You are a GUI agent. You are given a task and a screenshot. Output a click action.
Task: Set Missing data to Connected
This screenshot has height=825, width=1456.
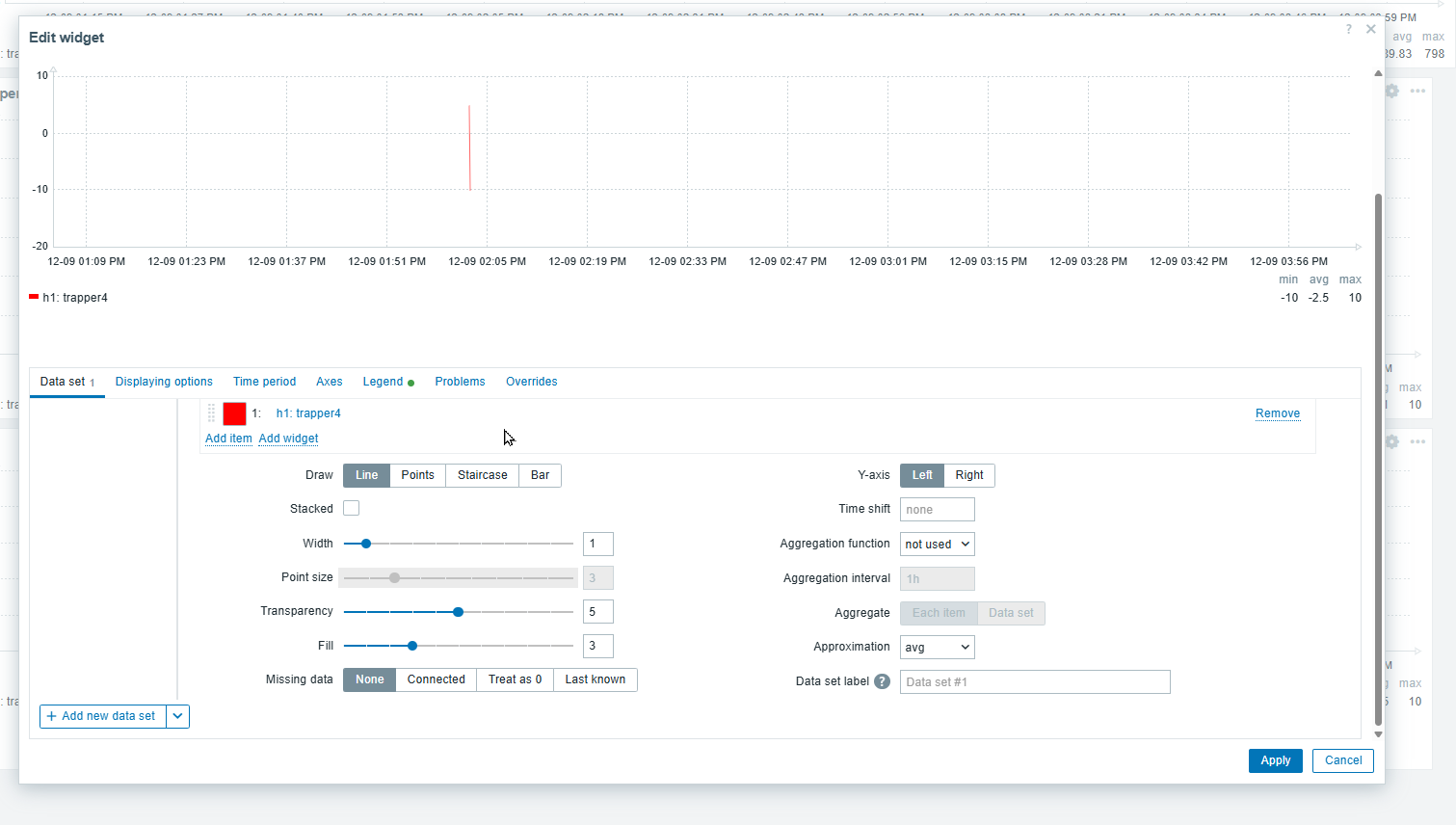click(x=436, y=679)
